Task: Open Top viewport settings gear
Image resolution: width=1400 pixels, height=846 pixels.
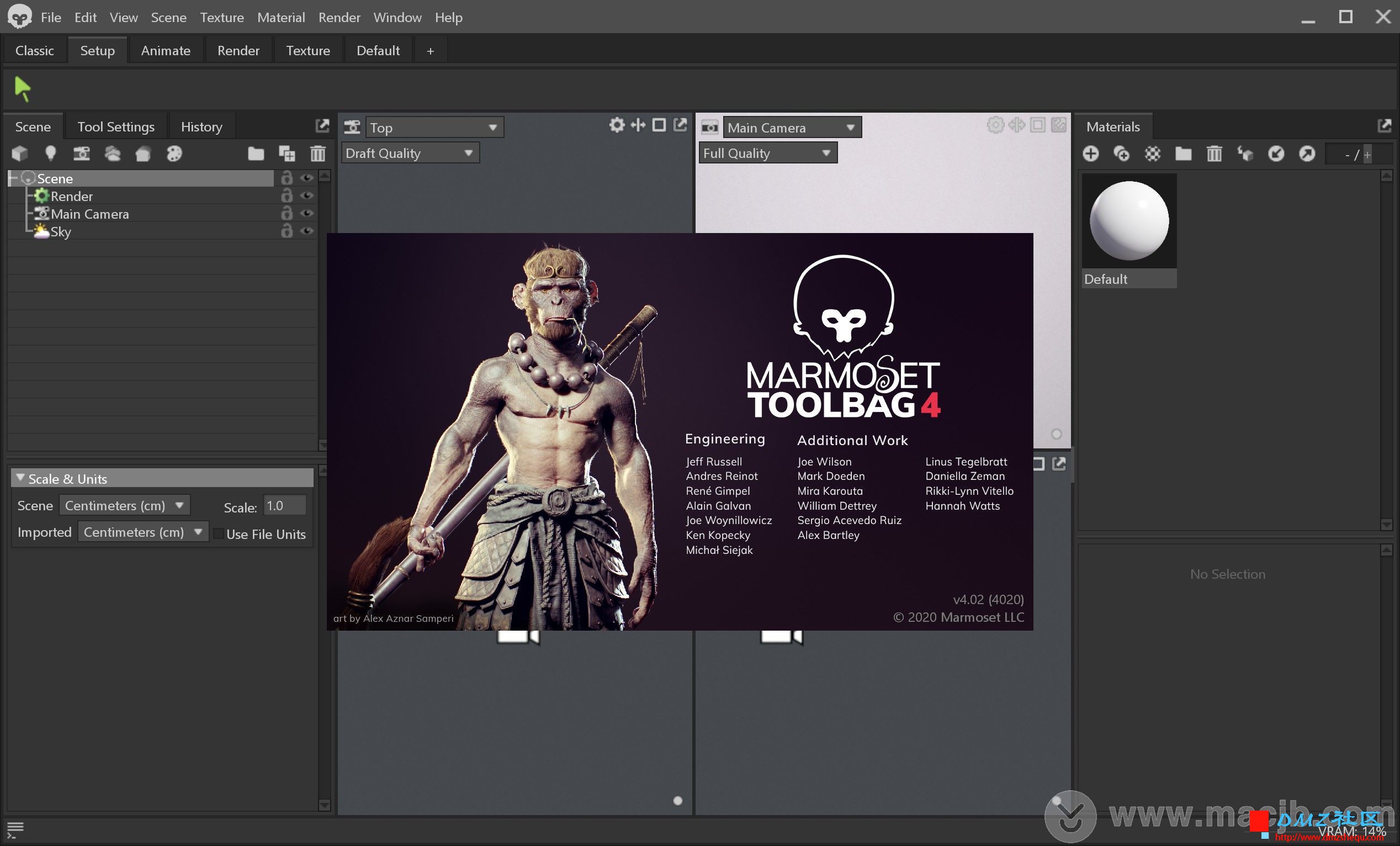Action: [x=617, y=125]
